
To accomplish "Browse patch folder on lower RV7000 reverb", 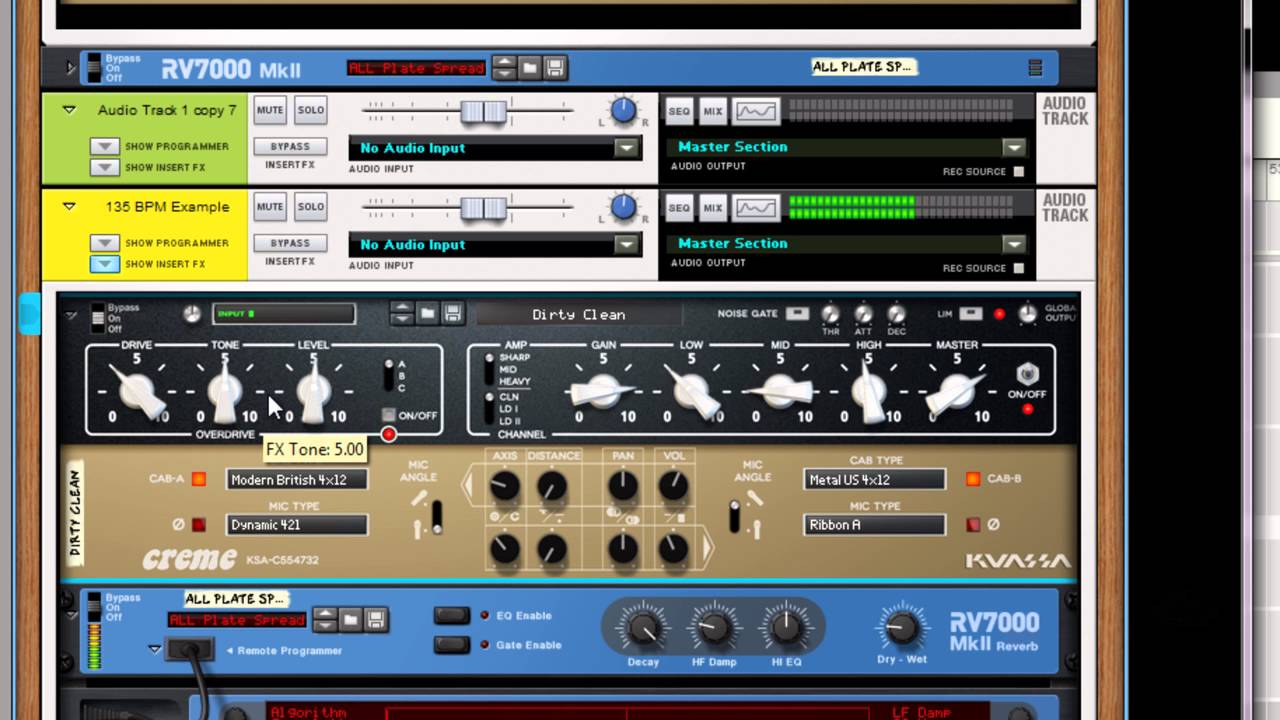I will tap(351, 620).
